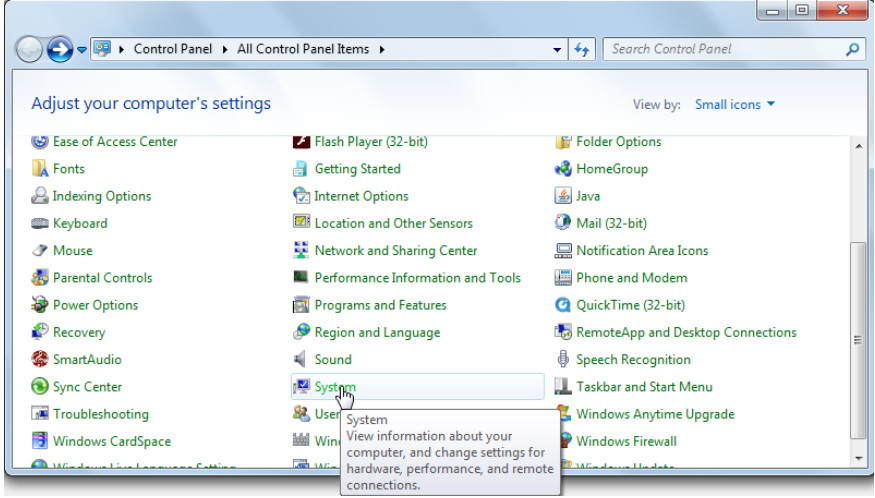Click the Indexing Options icon
This screenshot has width=875, height=498.
point(40,196)
